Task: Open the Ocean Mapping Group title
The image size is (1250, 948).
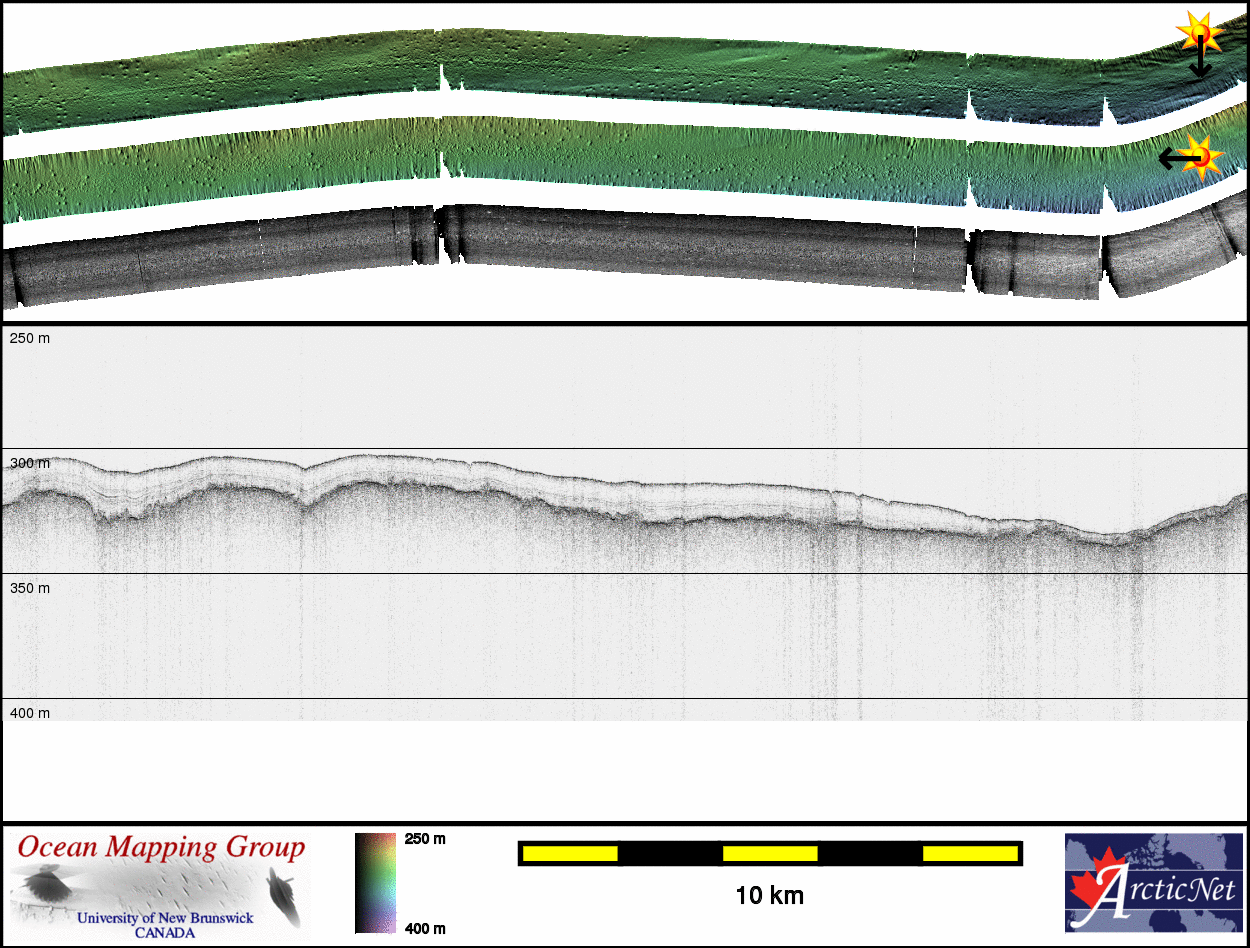Action: [161, 848]
